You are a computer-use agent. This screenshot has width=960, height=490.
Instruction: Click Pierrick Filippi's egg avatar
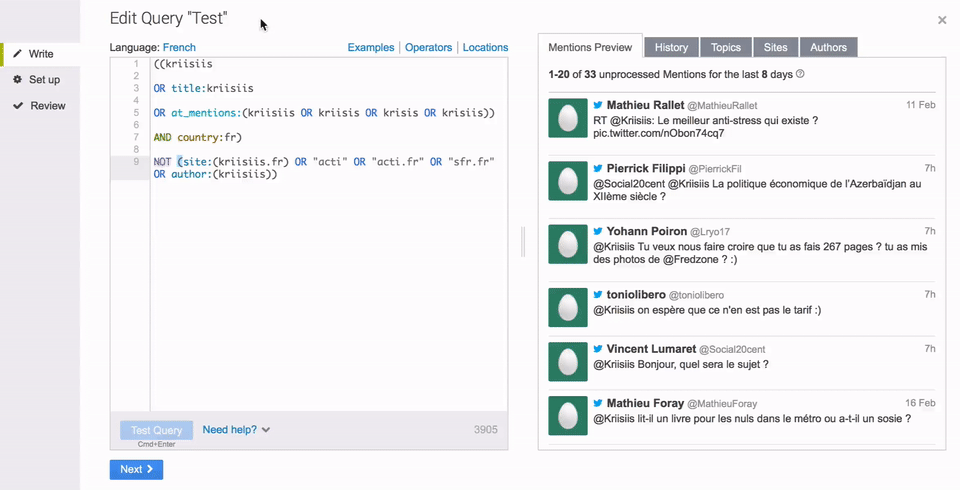(x=568, y=181)
